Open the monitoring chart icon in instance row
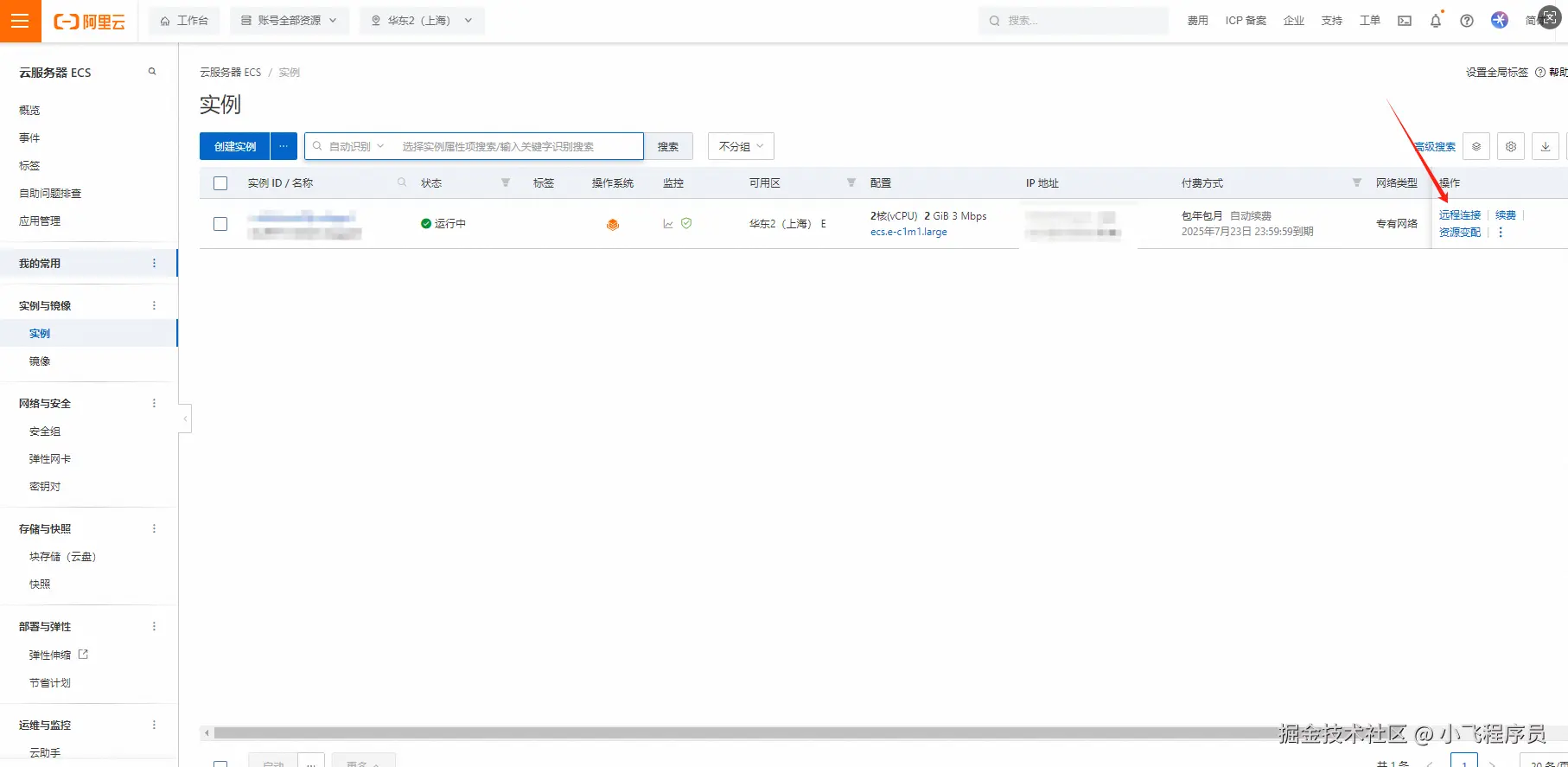The height and width of the screenshot is (767, 1568). (668, 224)
